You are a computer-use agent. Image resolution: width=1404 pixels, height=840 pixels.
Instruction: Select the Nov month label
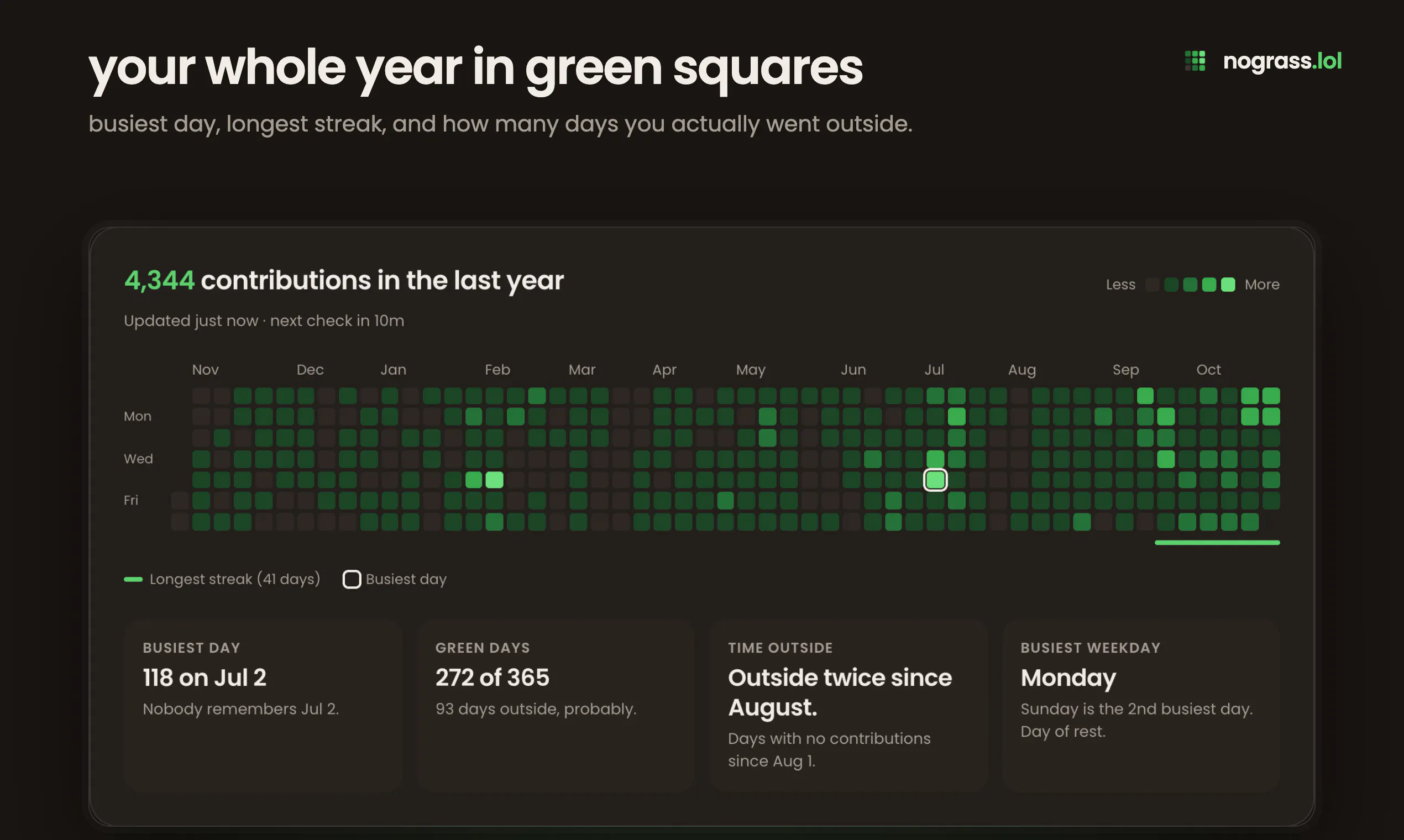click(x=205, y=370)
